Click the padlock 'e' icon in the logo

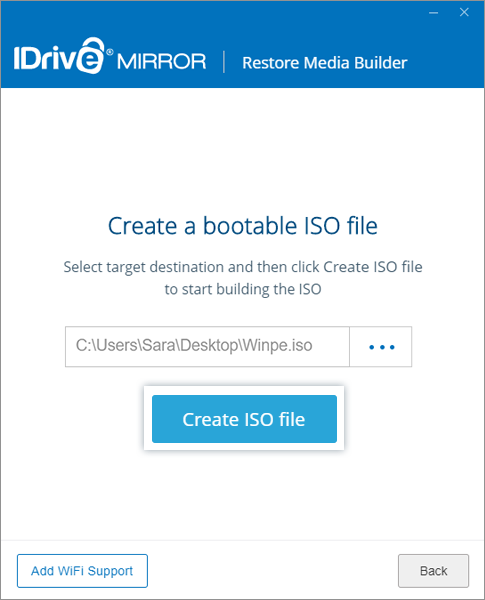click(x=90, y=56)
